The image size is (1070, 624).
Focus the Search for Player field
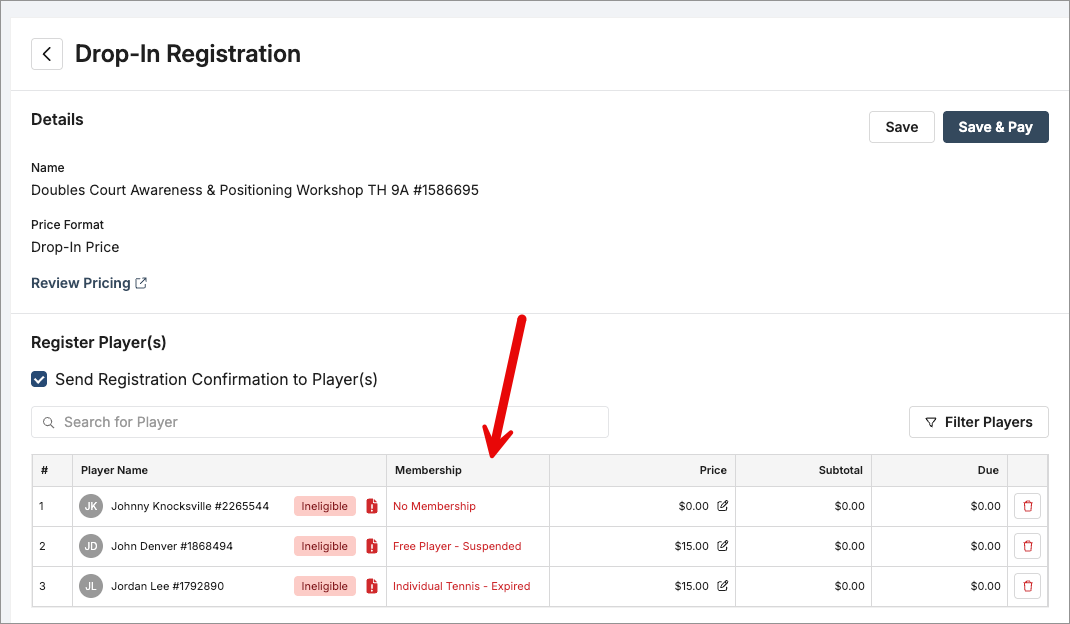[320, 422]
